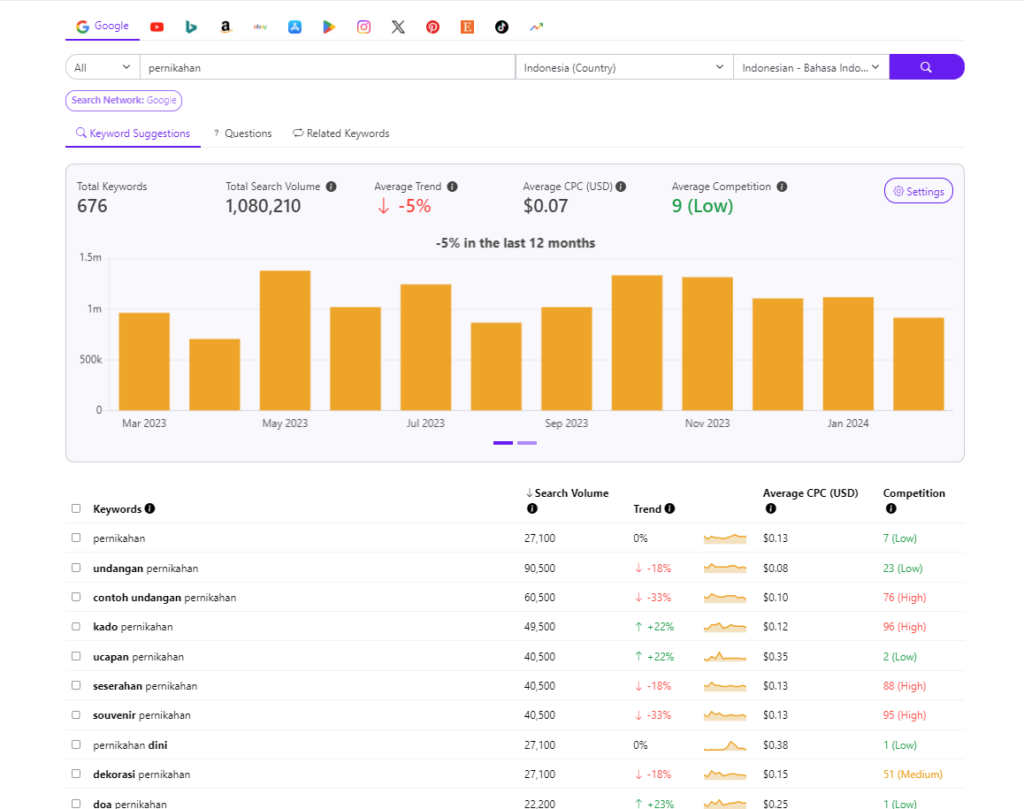Select the Bing search source icon
This screenshot has width=1024, height=809.
191,27
